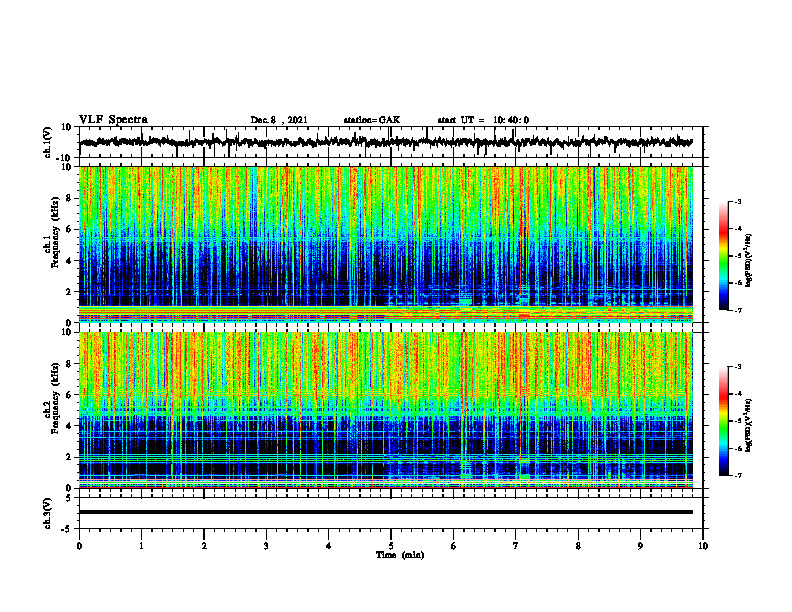Click "-5" on ch.2 color bar scale
792x612 pixels.
(738, 421)
